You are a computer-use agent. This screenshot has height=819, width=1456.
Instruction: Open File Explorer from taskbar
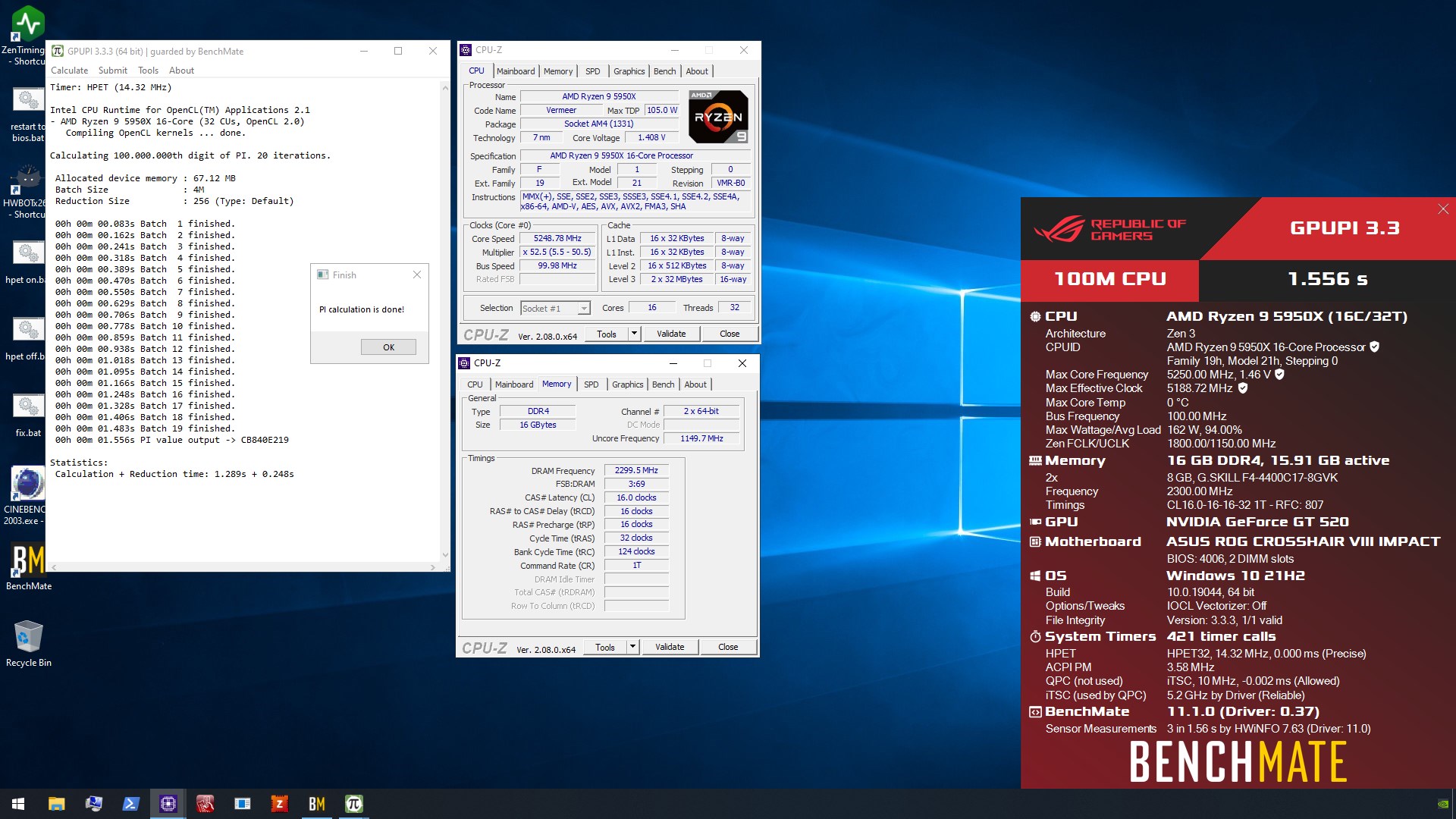pyautogui.click(x=56, y=804)
